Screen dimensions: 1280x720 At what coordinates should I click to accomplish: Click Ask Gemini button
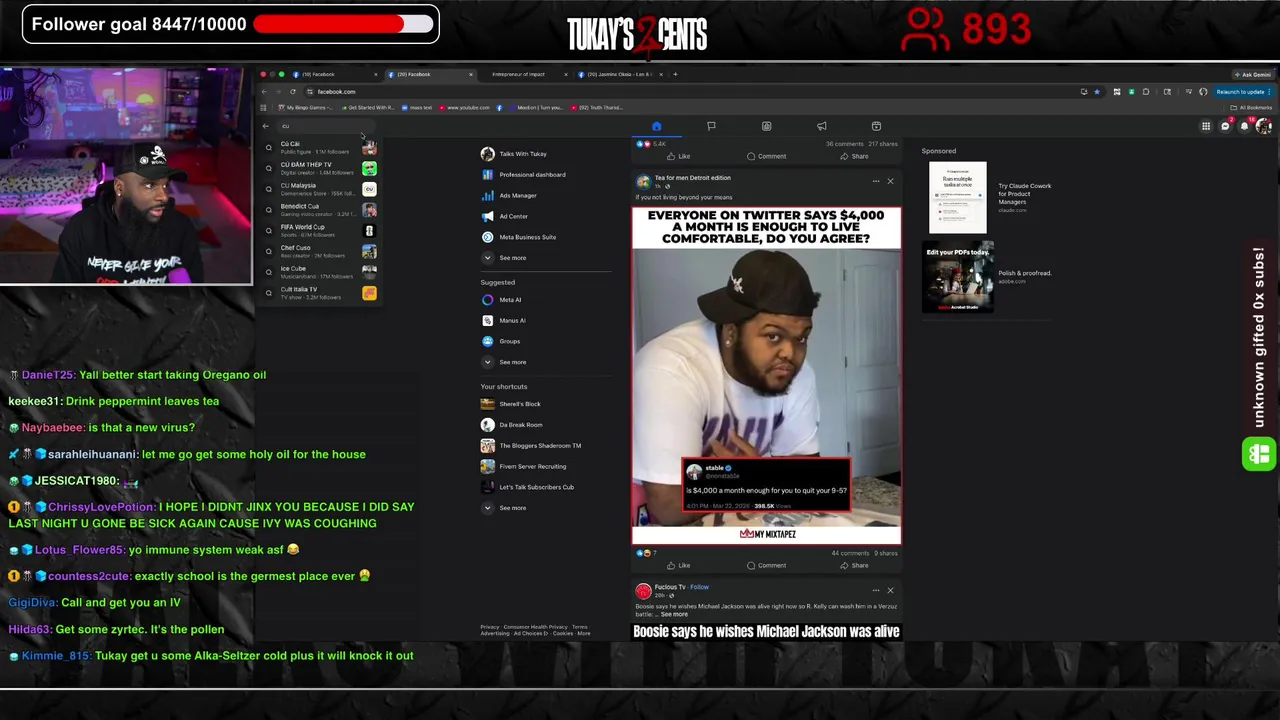click(1253, 74)
